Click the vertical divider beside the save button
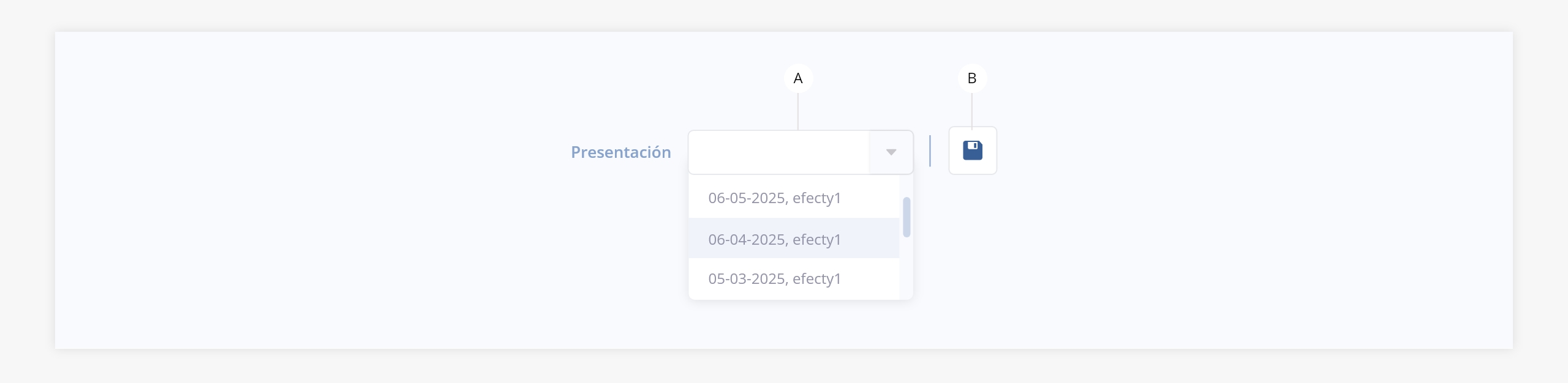The image size is (1568, 383). 930,151
